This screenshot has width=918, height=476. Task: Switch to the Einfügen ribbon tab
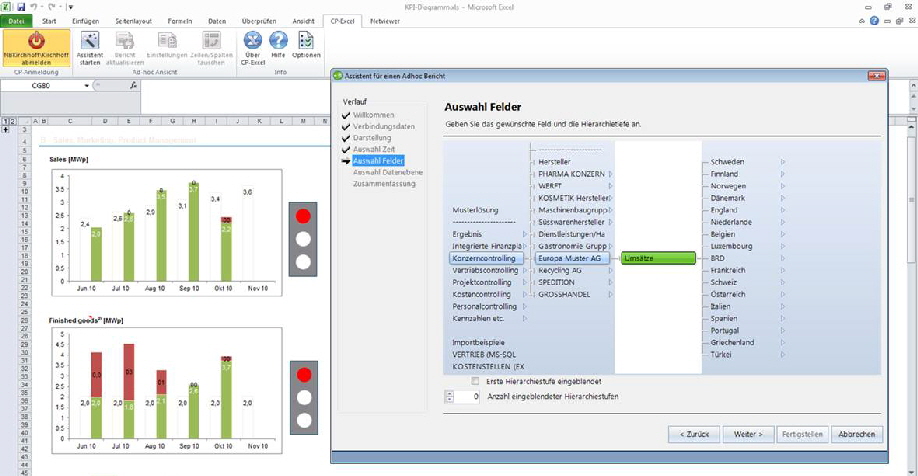85,21
